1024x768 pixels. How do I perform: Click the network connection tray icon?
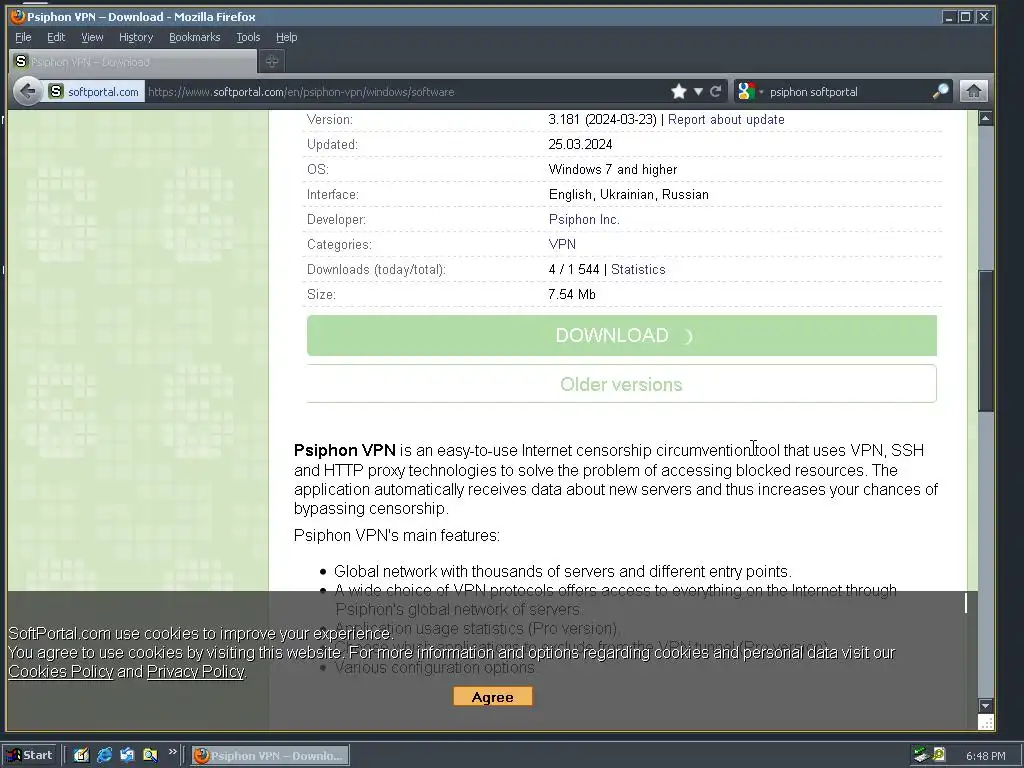click(x=921, y=755)
